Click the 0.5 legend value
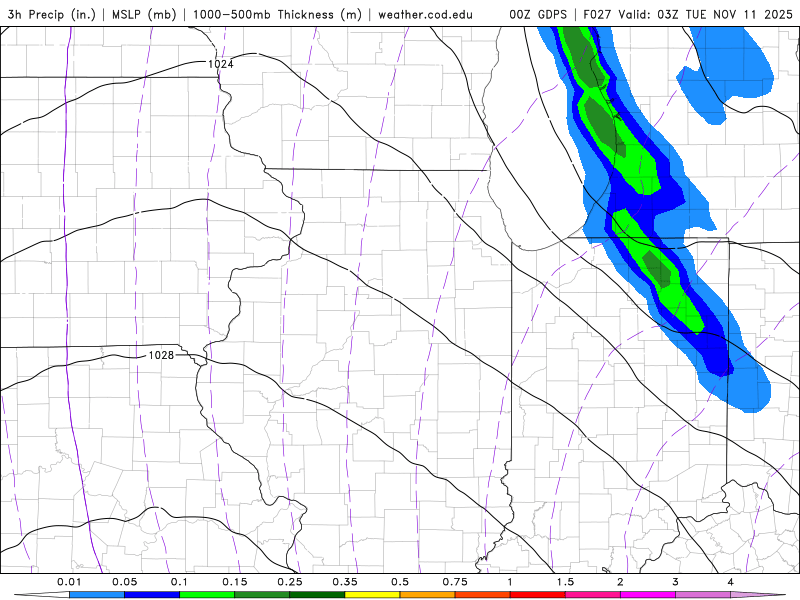Image resolution: width=800 pixels, height=600 pixels. (x=400, y=582)
